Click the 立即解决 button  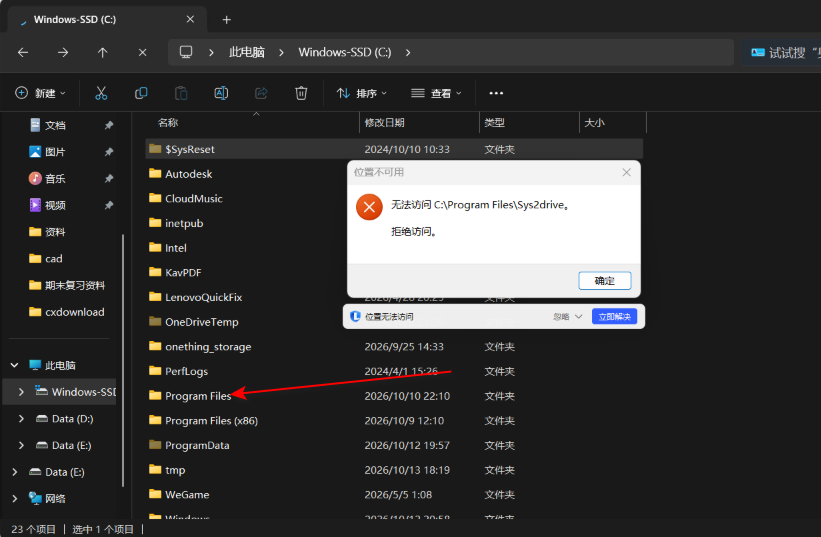pos(614,317)
